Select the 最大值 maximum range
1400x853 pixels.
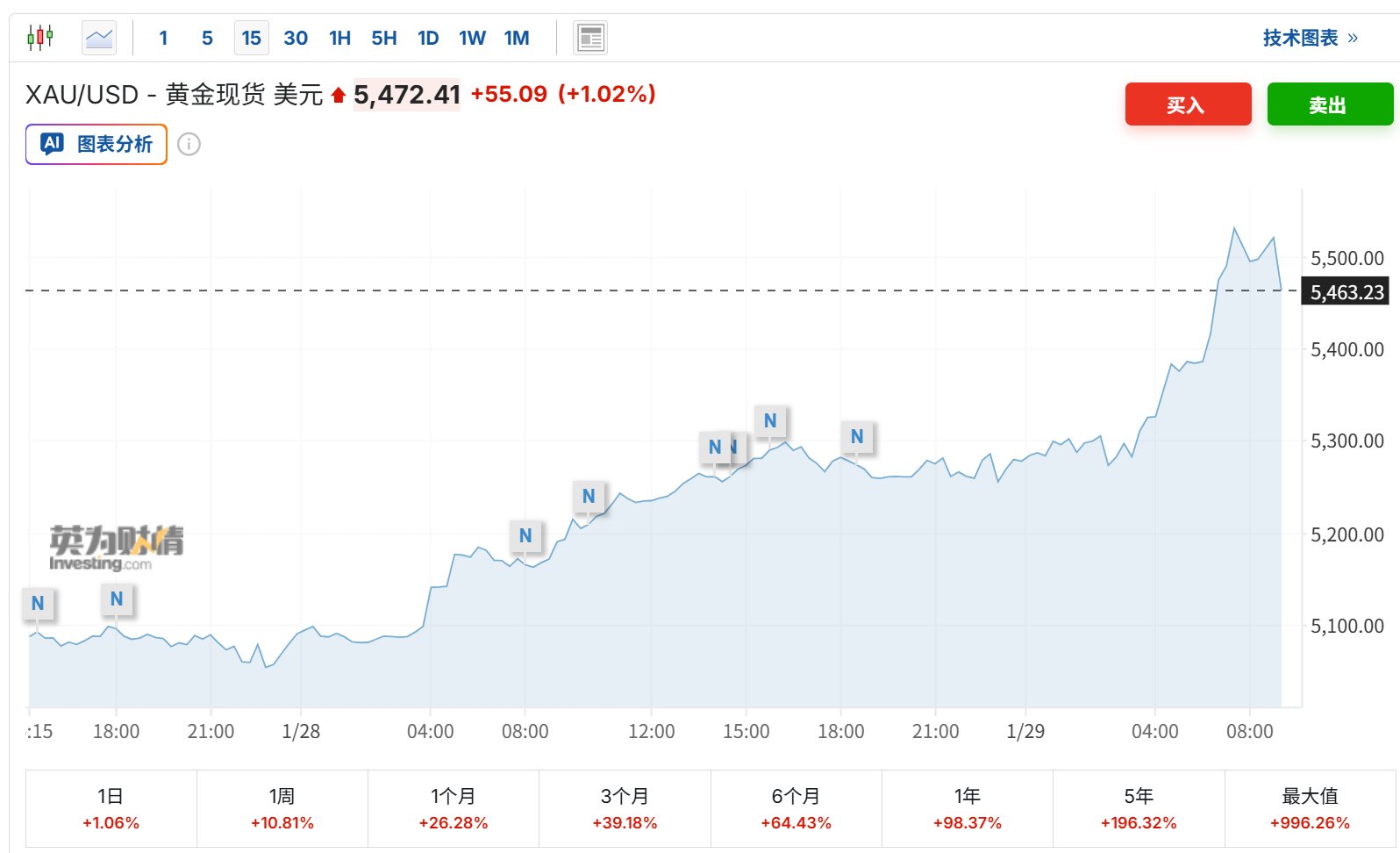click(x=1310, y=808)
